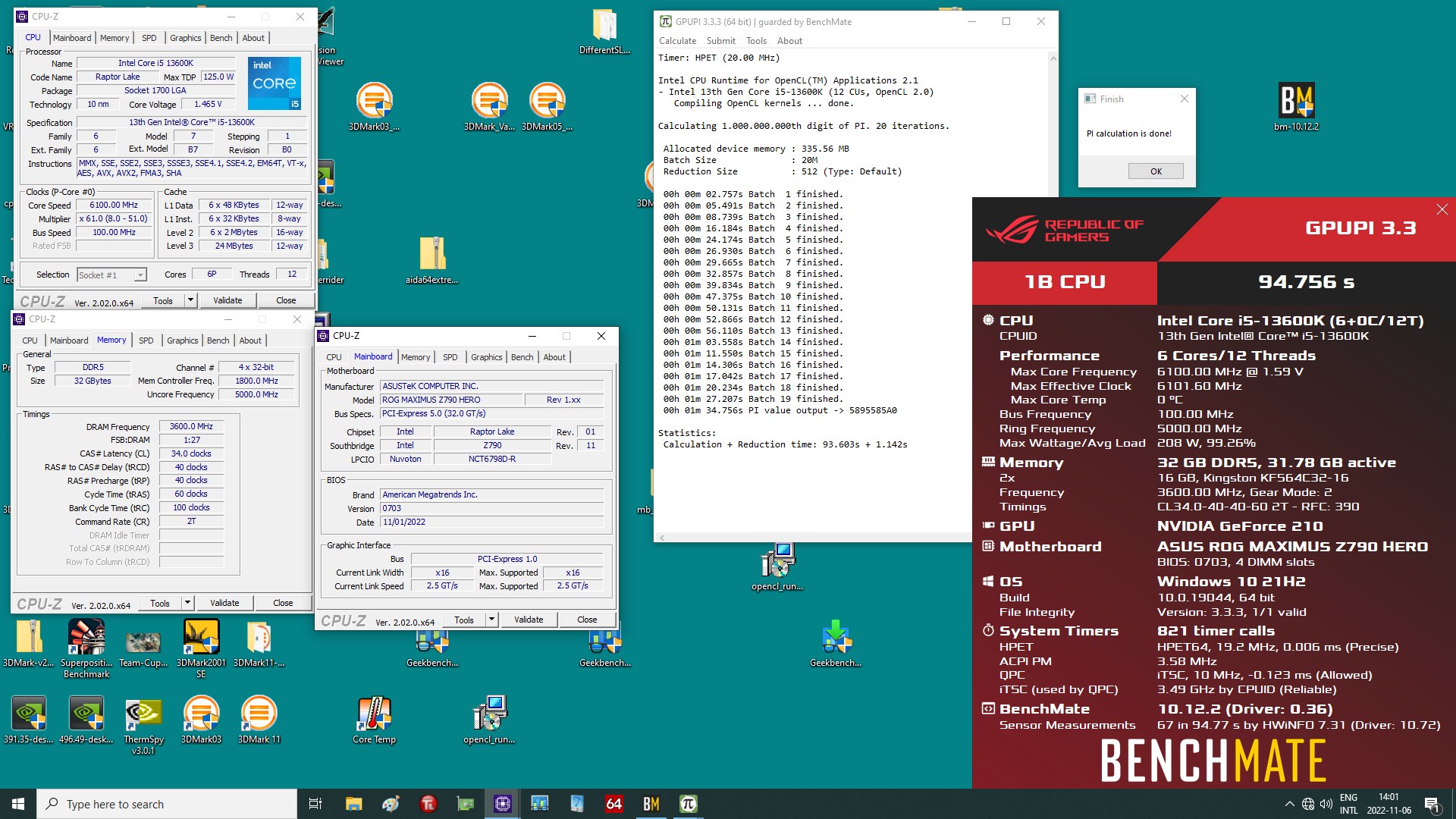The height and width of the screenshot is (819, 1456).
Task: Click Validate in top CPU-Z window
Action: [x=227, y=300]
